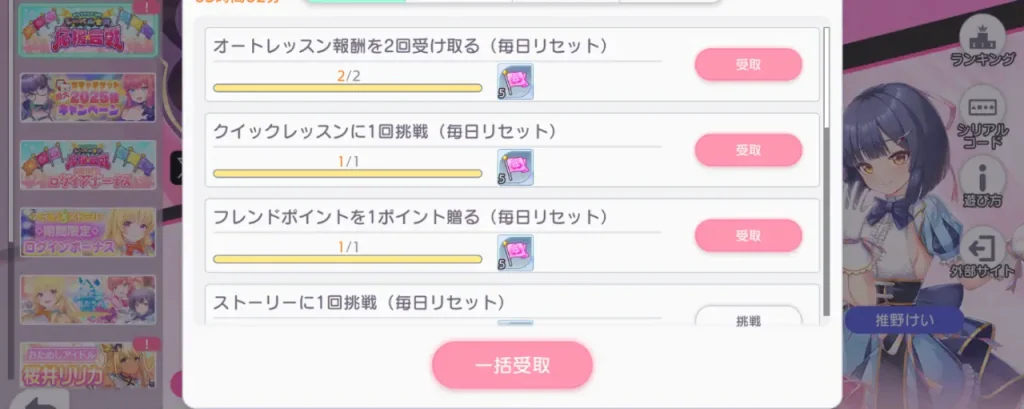This screenshot has height=409, width=1024.
Task: Tap flag reward icon for quick lesson mission
Action: 515,167
